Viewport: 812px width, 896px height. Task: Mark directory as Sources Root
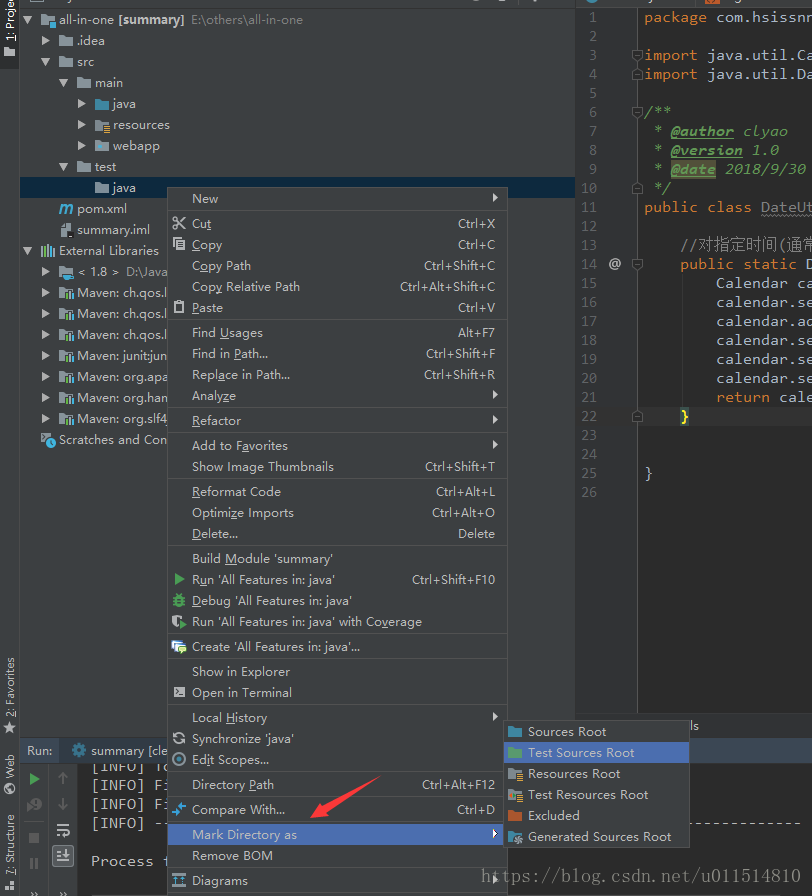click(x=597, y=731)
